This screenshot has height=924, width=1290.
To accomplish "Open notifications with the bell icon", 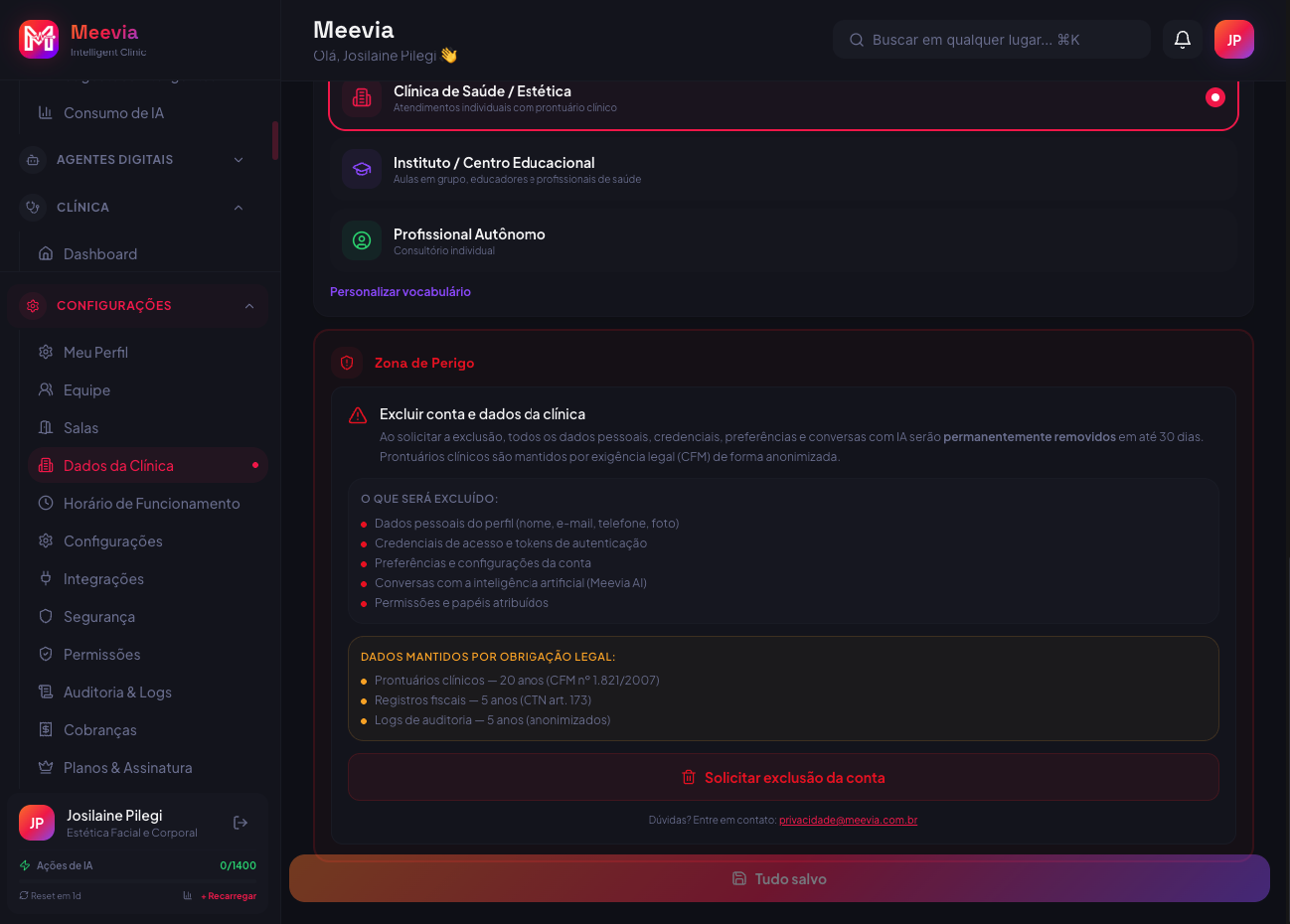I will point(1183,40).
